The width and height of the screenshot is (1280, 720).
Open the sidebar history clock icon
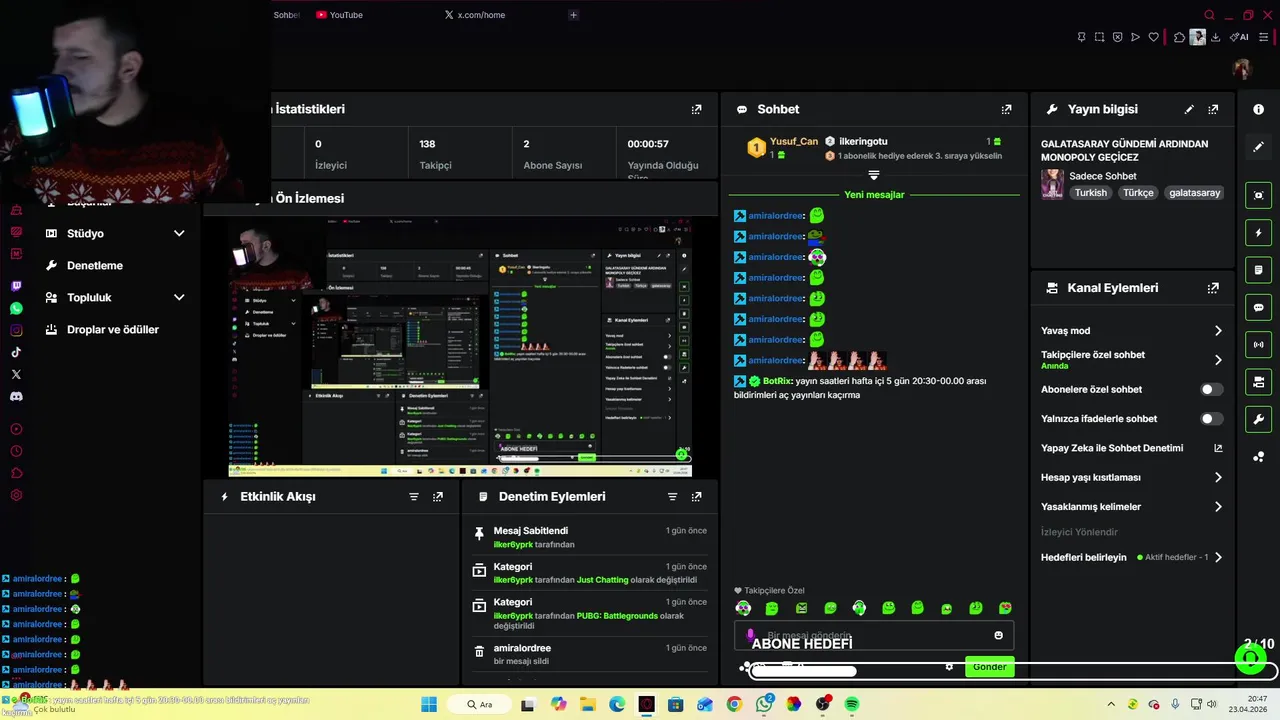[x=16, y=451]
